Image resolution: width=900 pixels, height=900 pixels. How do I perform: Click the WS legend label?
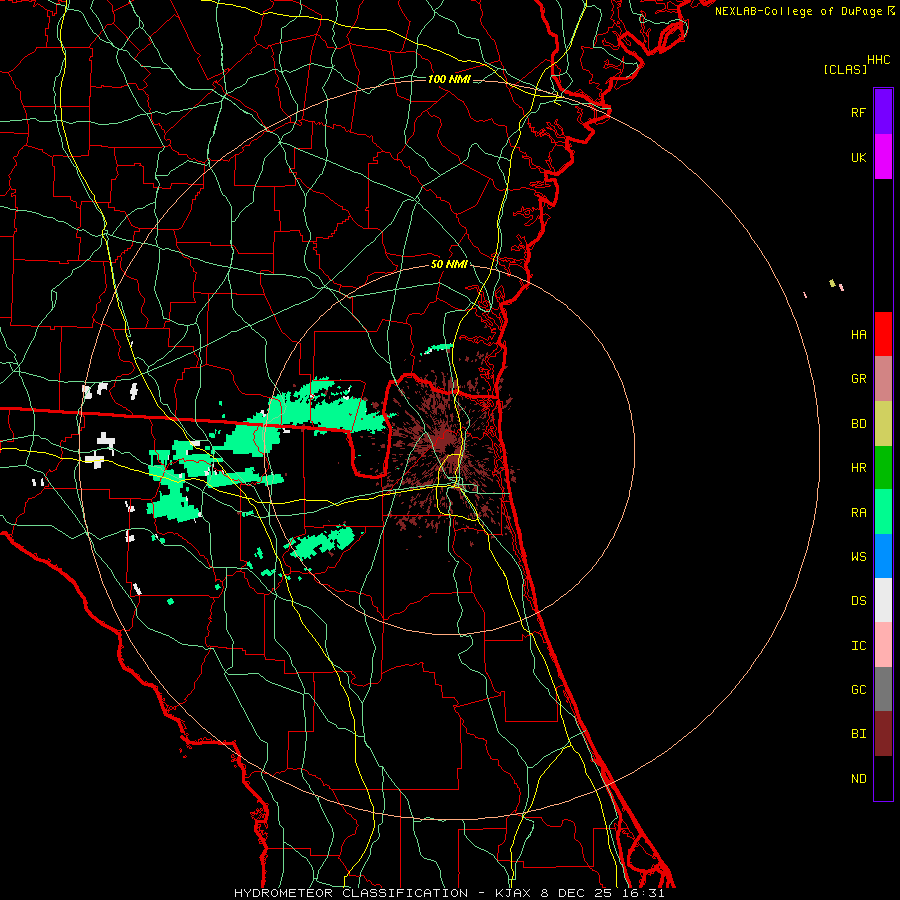[x=858, y=557]
